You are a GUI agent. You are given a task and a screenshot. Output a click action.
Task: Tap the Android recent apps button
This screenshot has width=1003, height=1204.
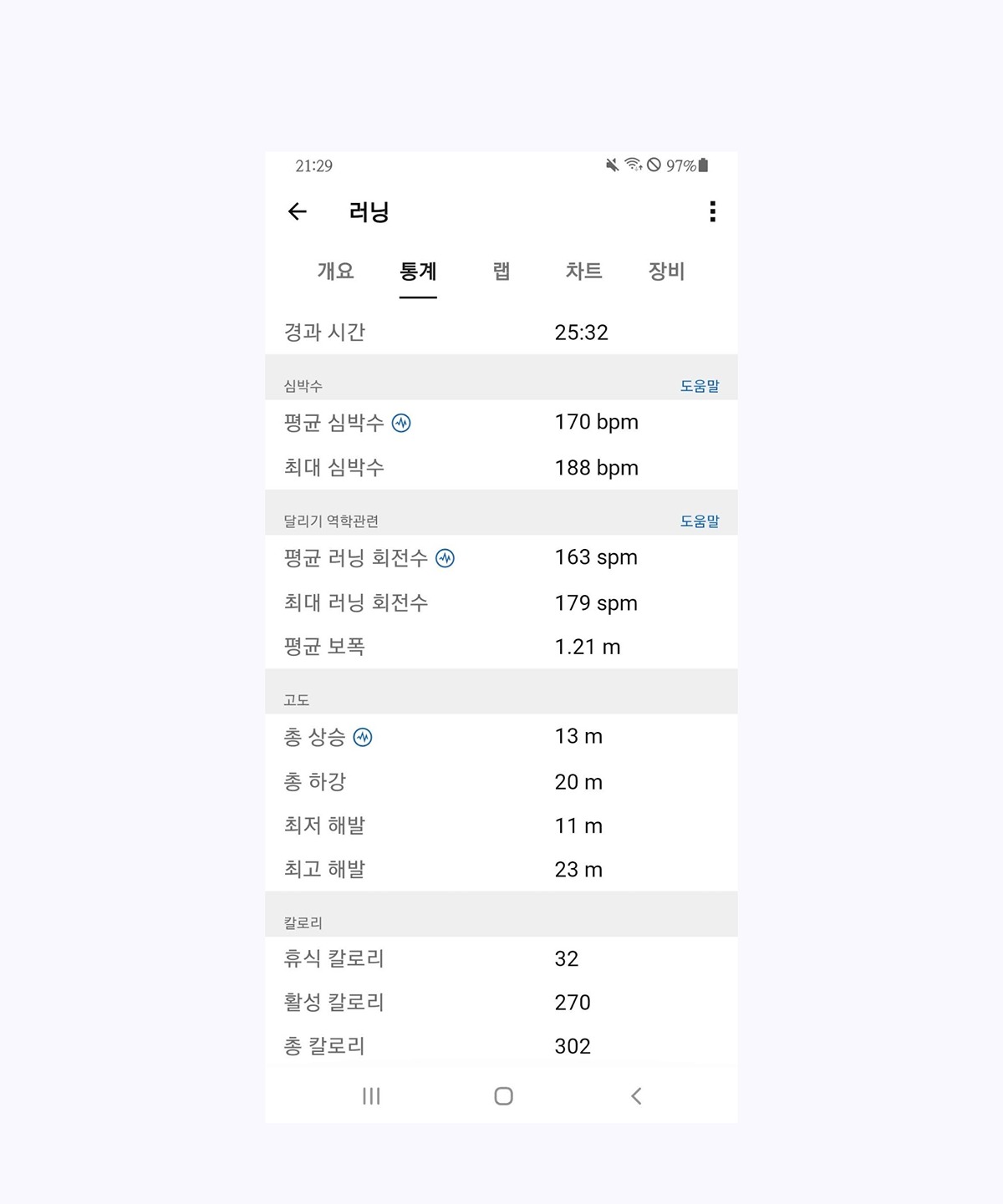pos(371,1096)
